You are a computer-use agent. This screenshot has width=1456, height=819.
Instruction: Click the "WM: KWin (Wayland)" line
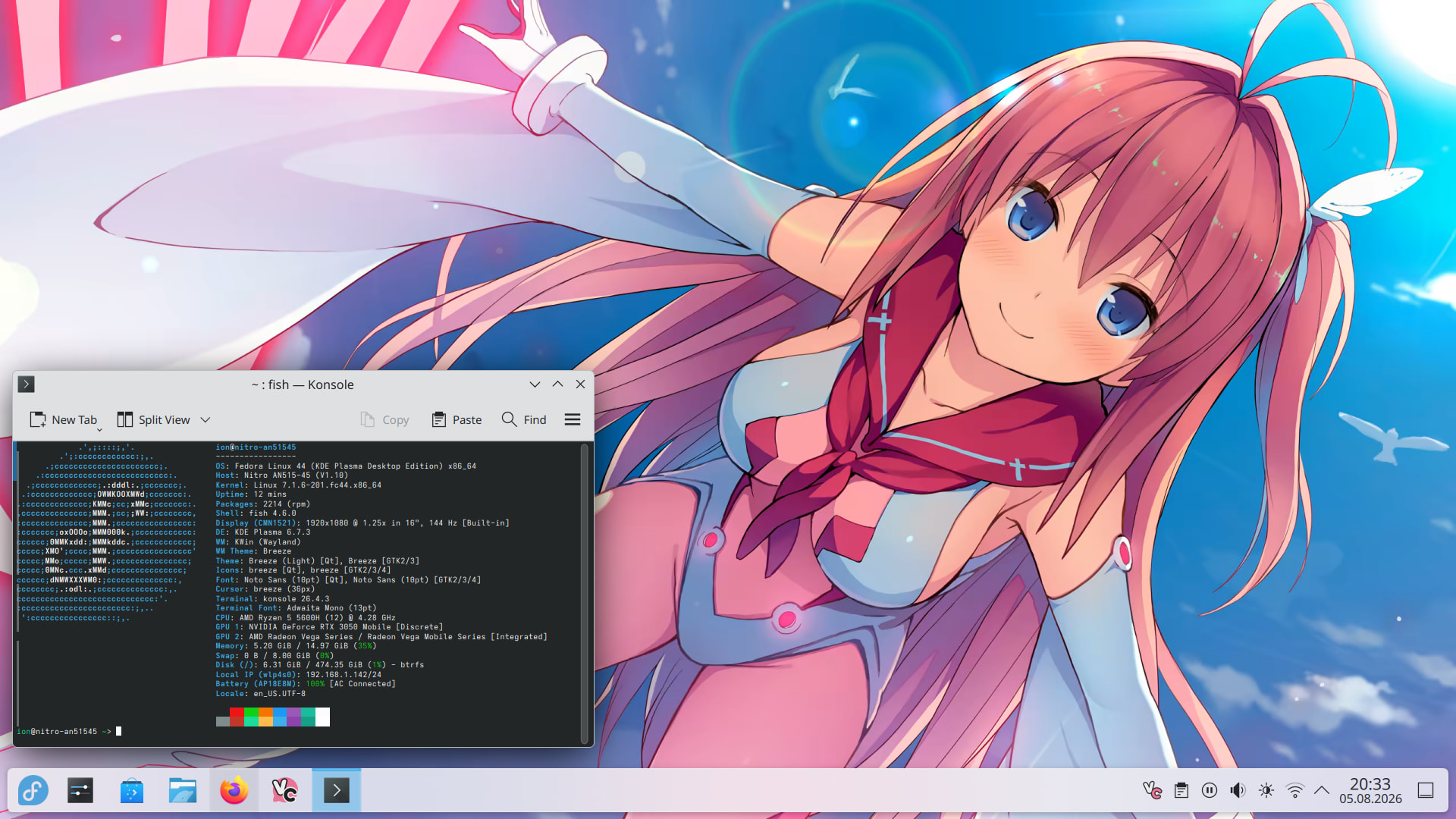click(258, 542)
